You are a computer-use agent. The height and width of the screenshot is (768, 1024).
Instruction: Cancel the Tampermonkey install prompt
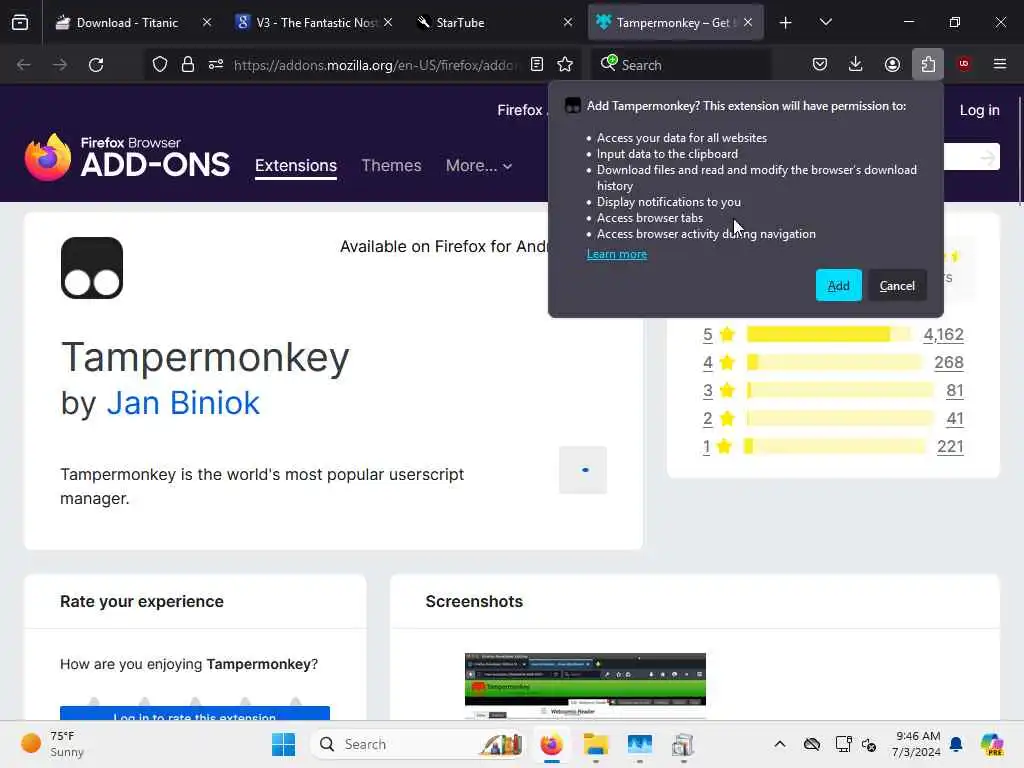(897, 285)
